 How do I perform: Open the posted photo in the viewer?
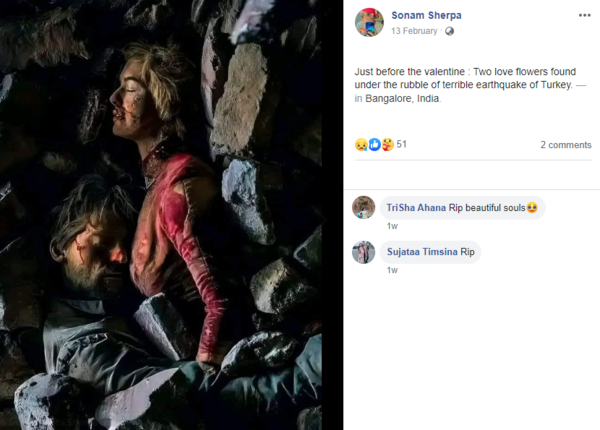click(x=170, y=215)
